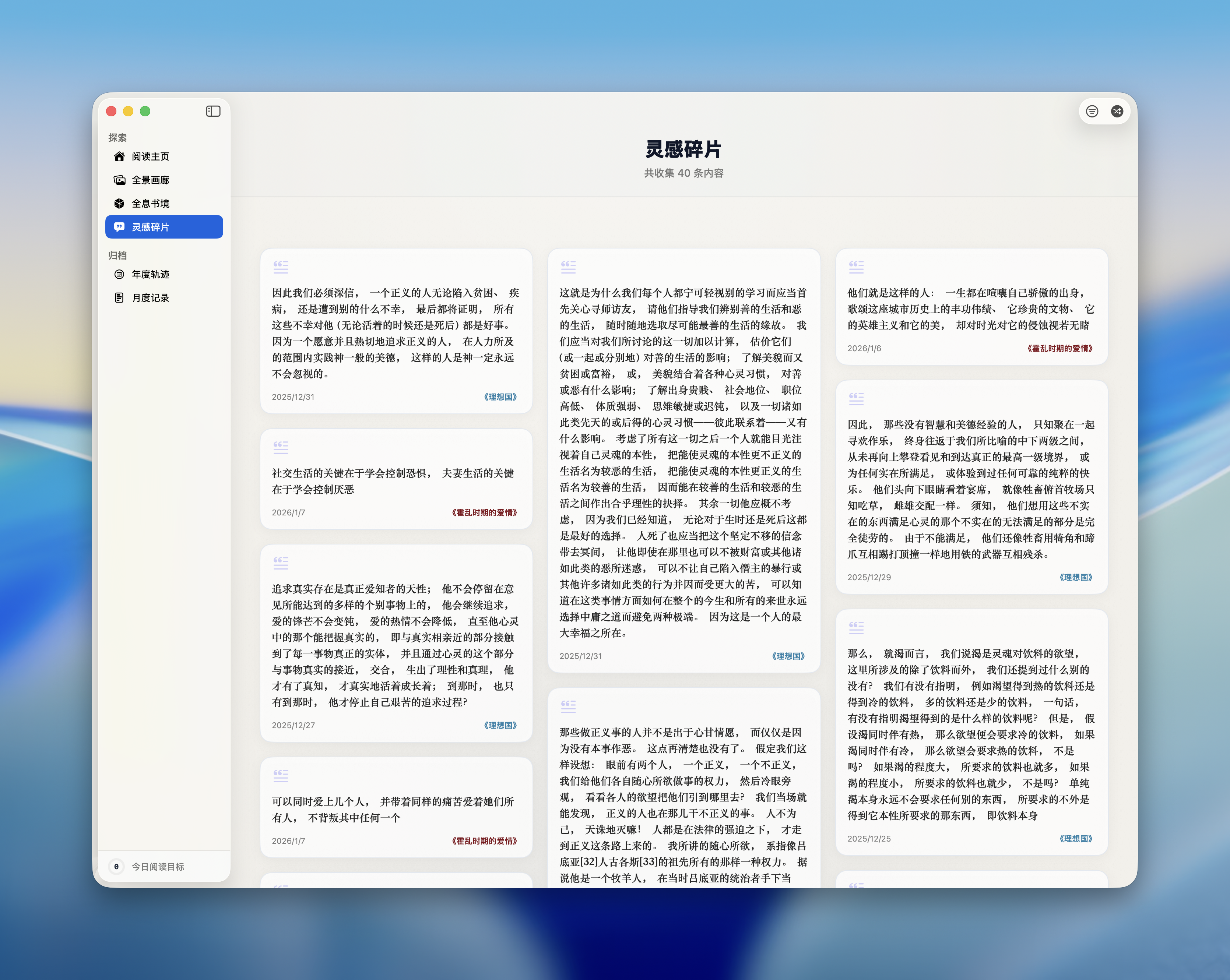Open 《霍乱时期的爱情》 link on the 他们就是这样的人 card
The height and width of the screenshot is (980, 1230).
click(1060, 349)
